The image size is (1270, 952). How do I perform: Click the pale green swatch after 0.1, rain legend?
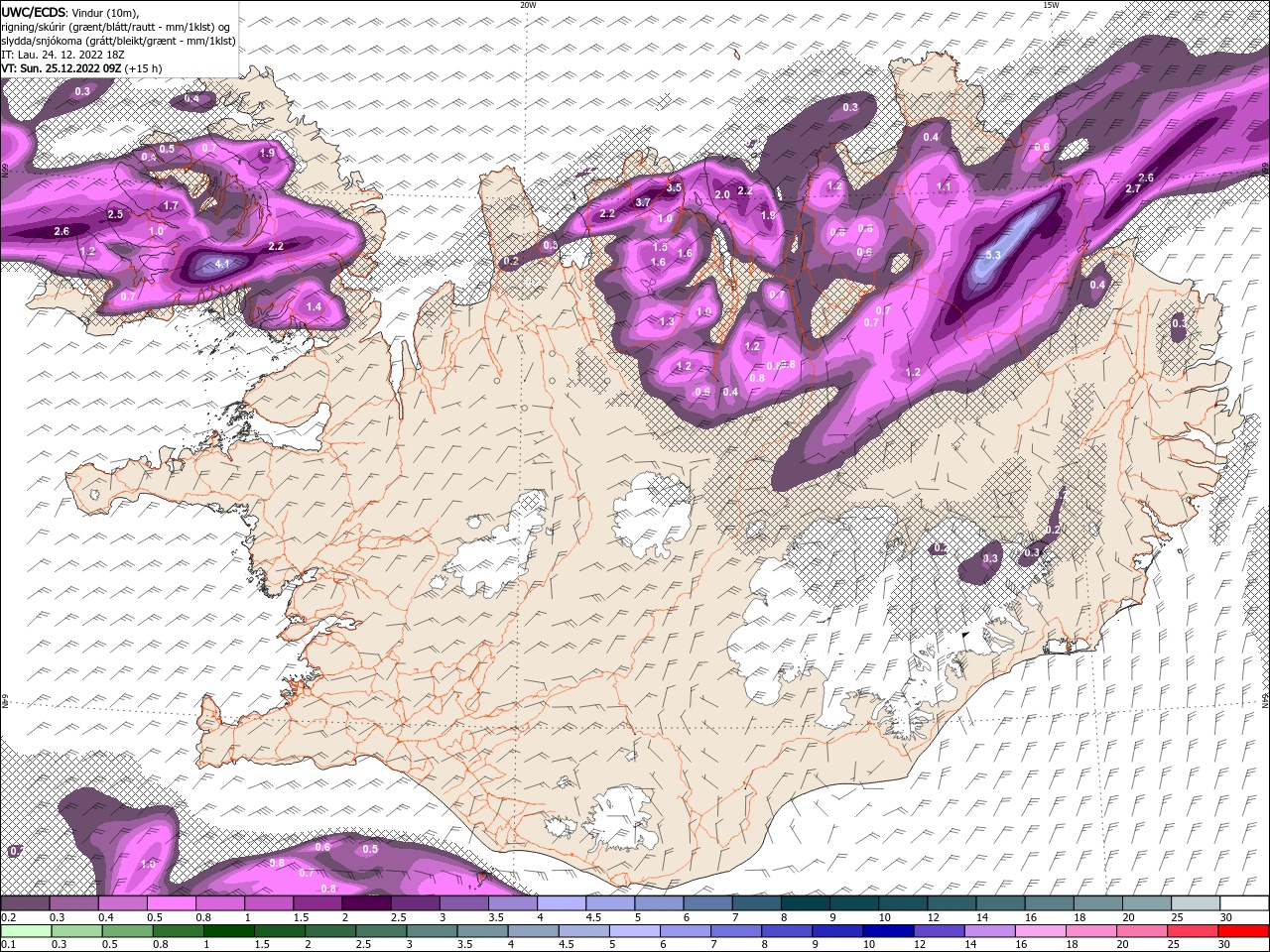click(x=25, y=931)
